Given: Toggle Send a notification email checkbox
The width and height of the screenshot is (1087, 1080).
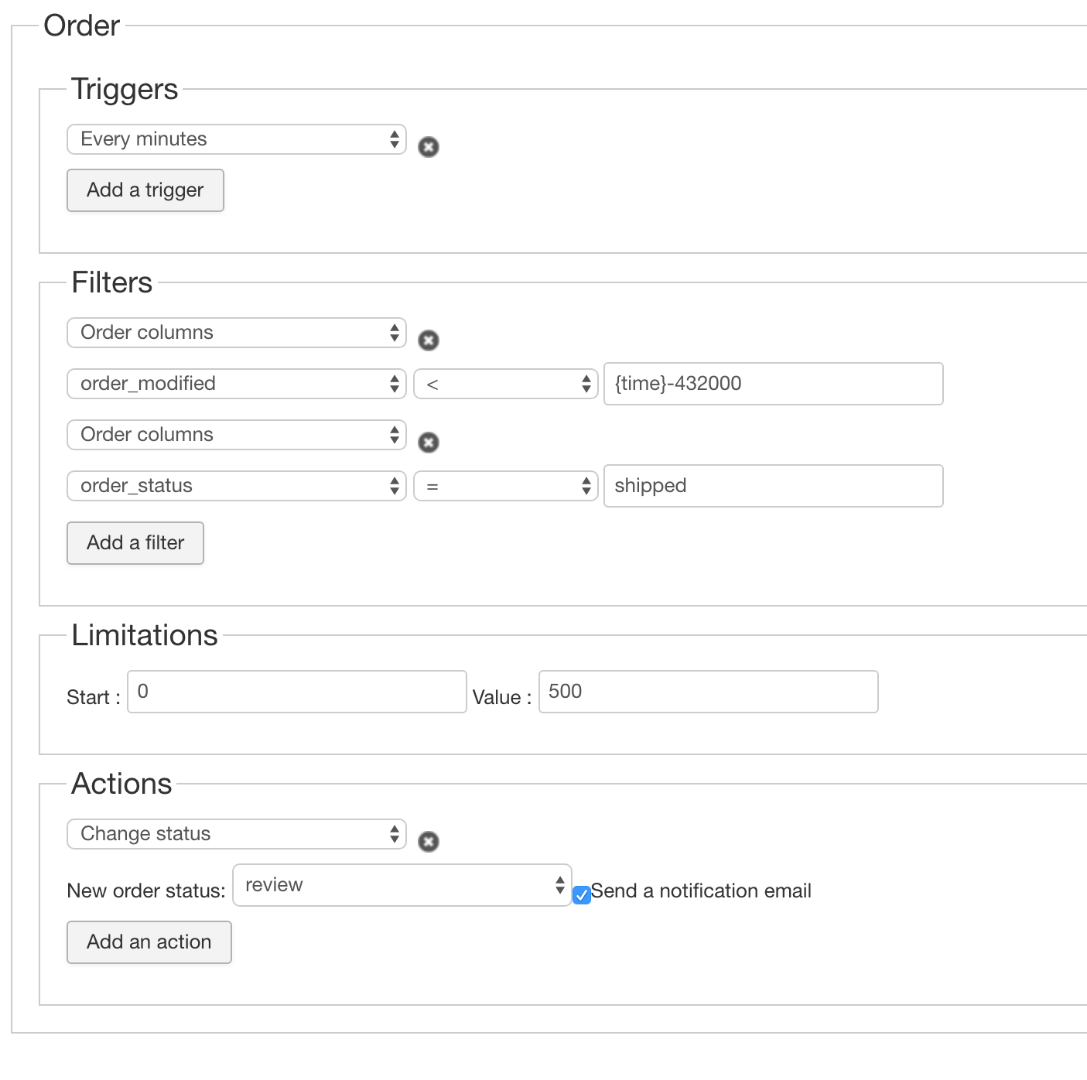Looking at the screenshot, I should click(582, 894).
